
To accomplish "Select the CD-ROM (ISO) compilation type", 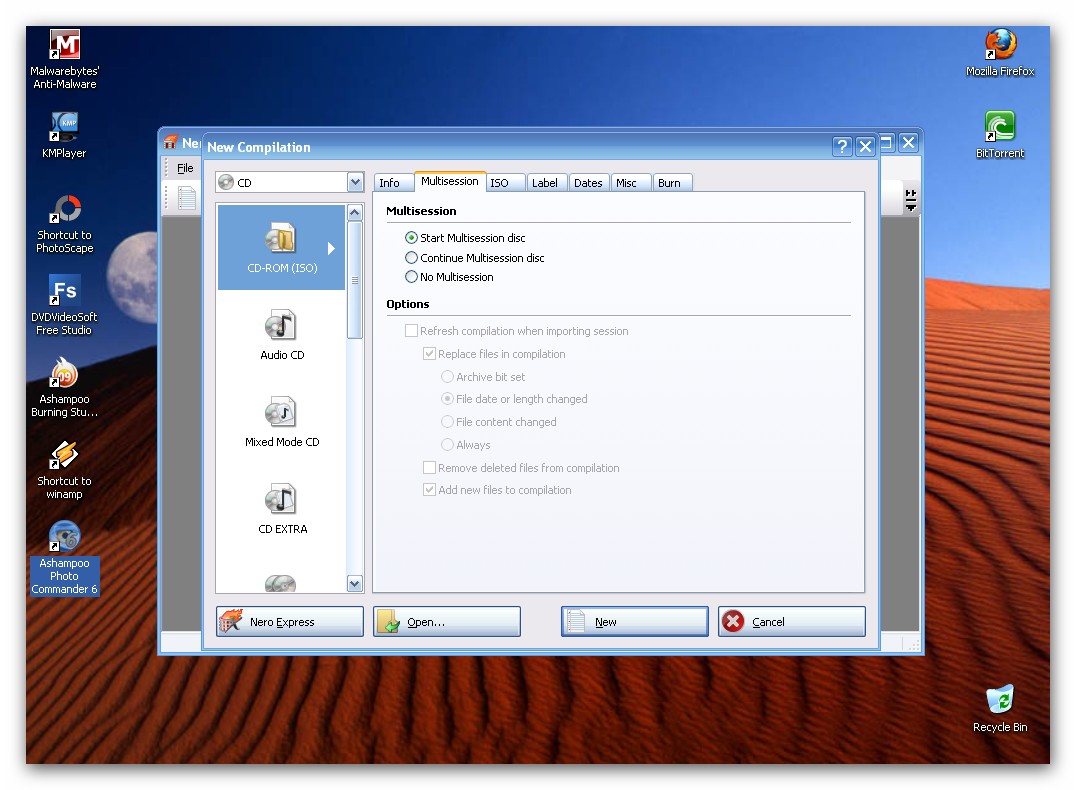I will pos(281,247).
